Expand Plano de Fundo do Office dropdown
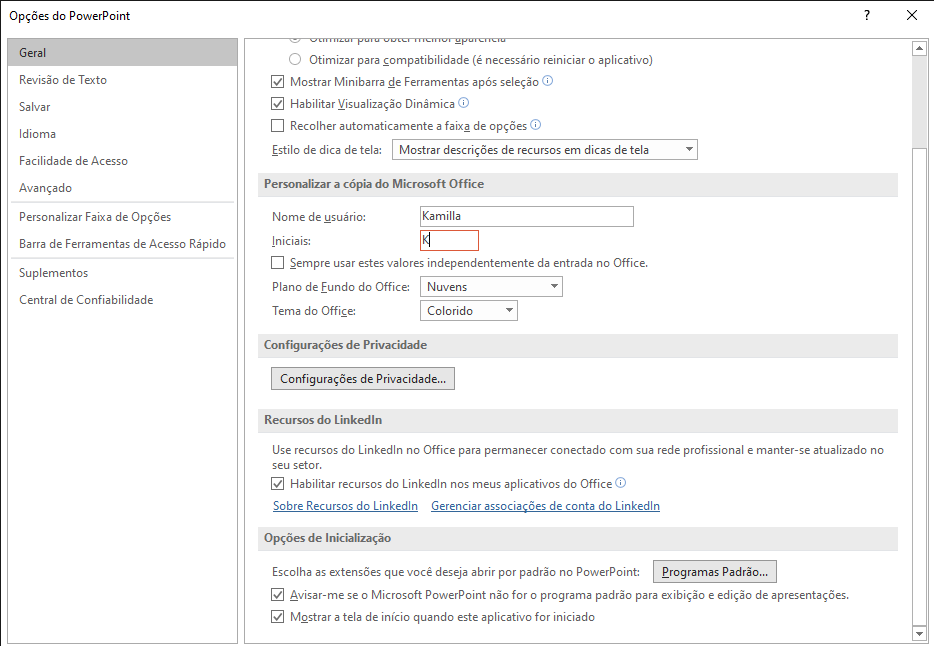 [491, 286]
